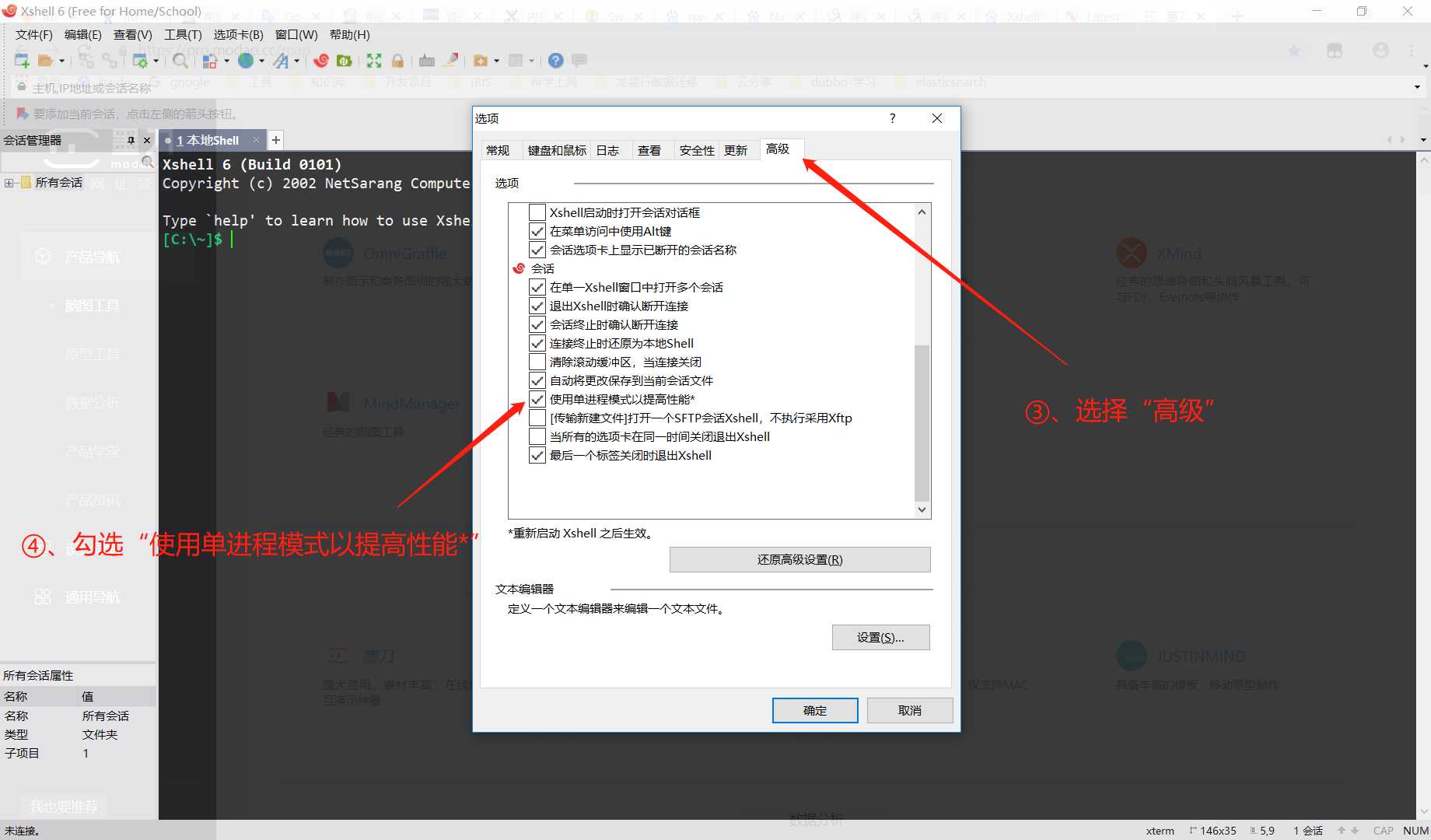Open the 文件(F) menu
This screenshot has width=1431, height=840.
point(33,34)
